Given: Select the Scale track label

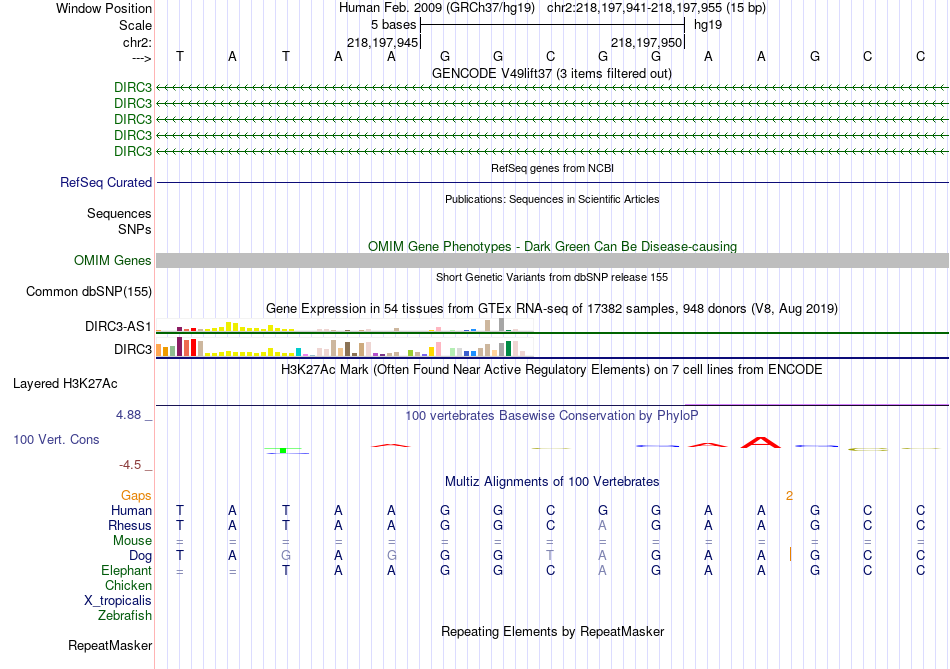Looking at the screenshot, I should click(135, 25).
